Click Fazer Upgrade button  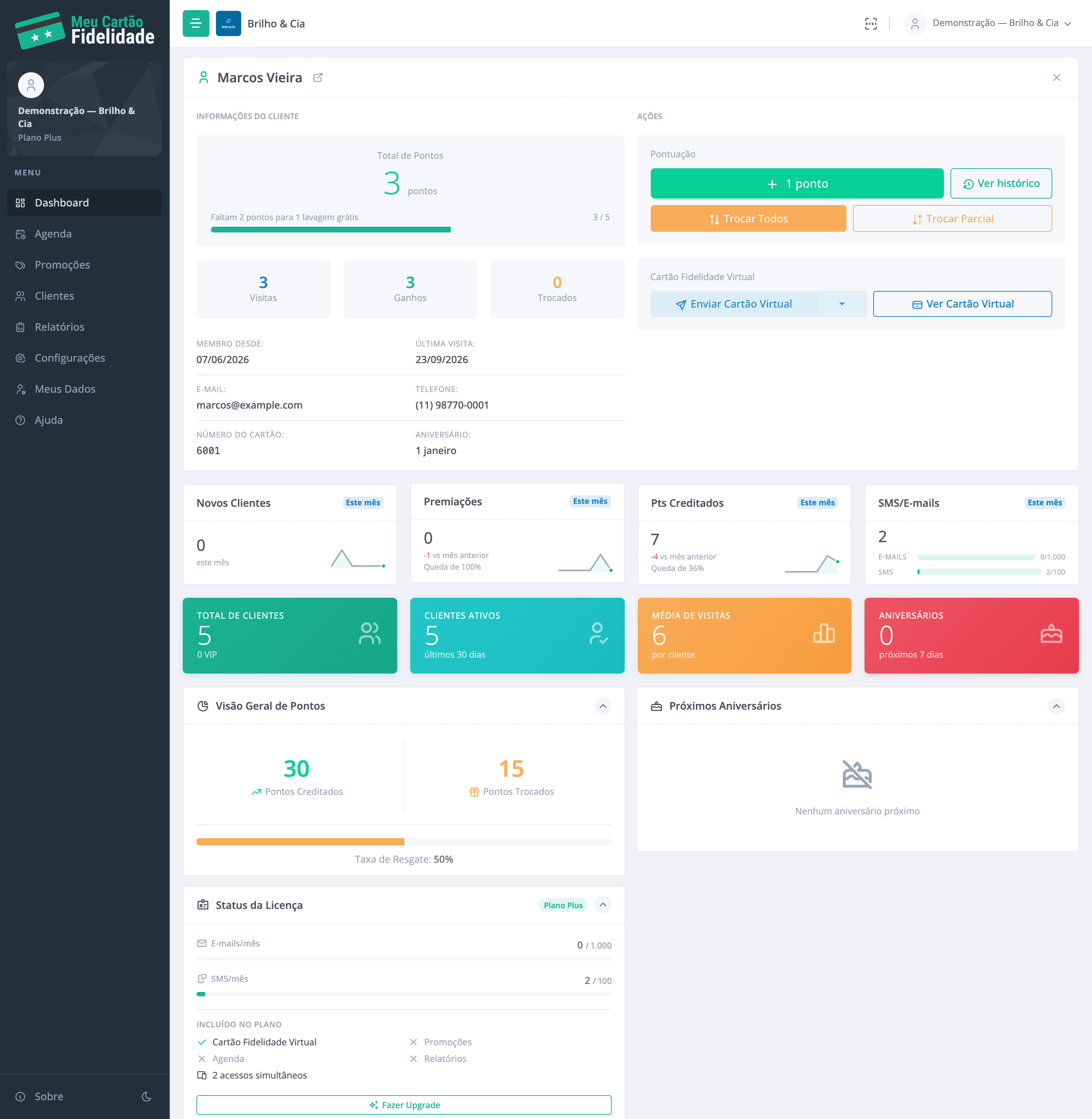(404, 1105)
